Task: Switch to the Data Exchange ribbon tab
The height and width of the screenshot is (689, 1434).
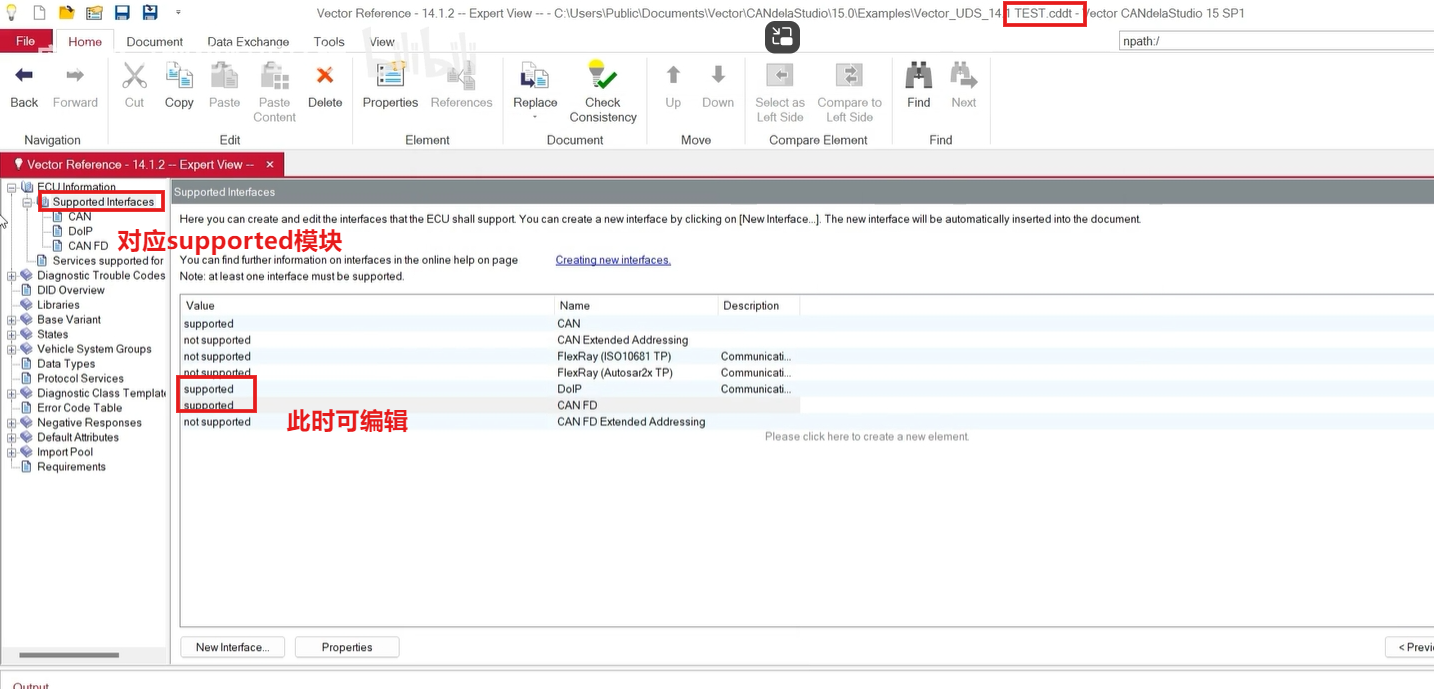Action: tap(248, 42)
